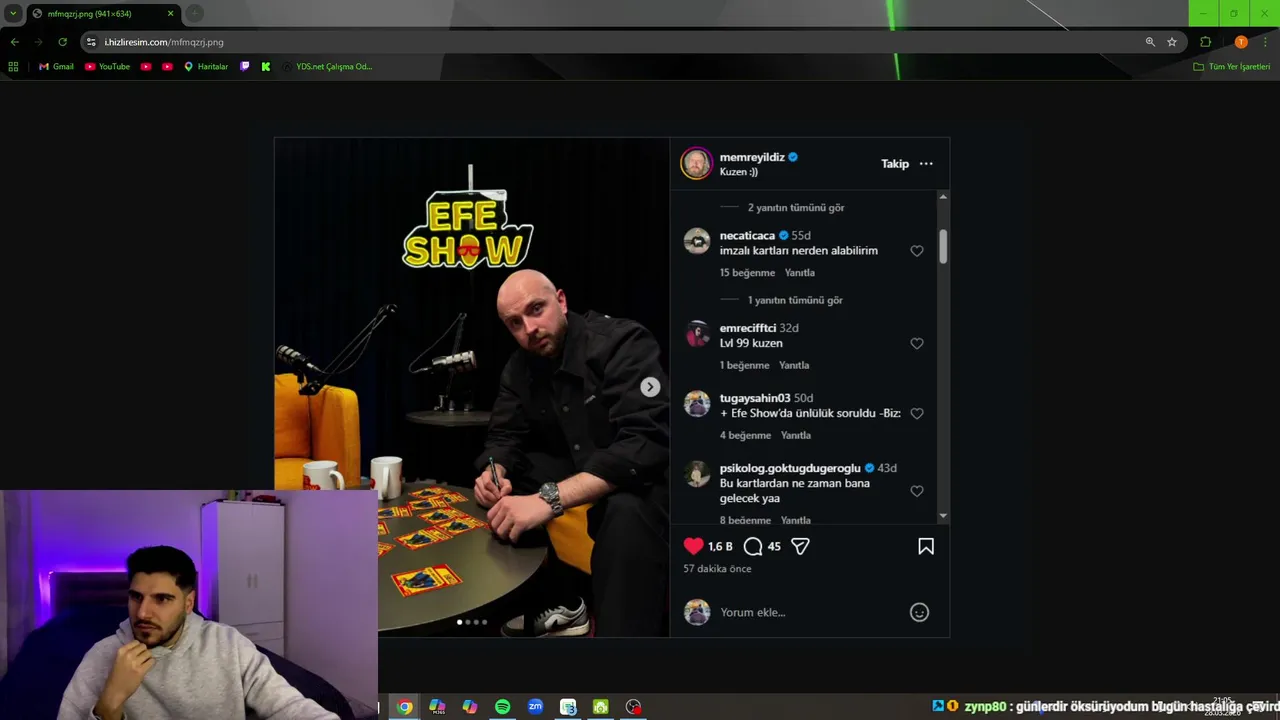Click the address bar URL
Image resolution: width=1280 pixels, height=720 pixels.
[x=164, y=42]
